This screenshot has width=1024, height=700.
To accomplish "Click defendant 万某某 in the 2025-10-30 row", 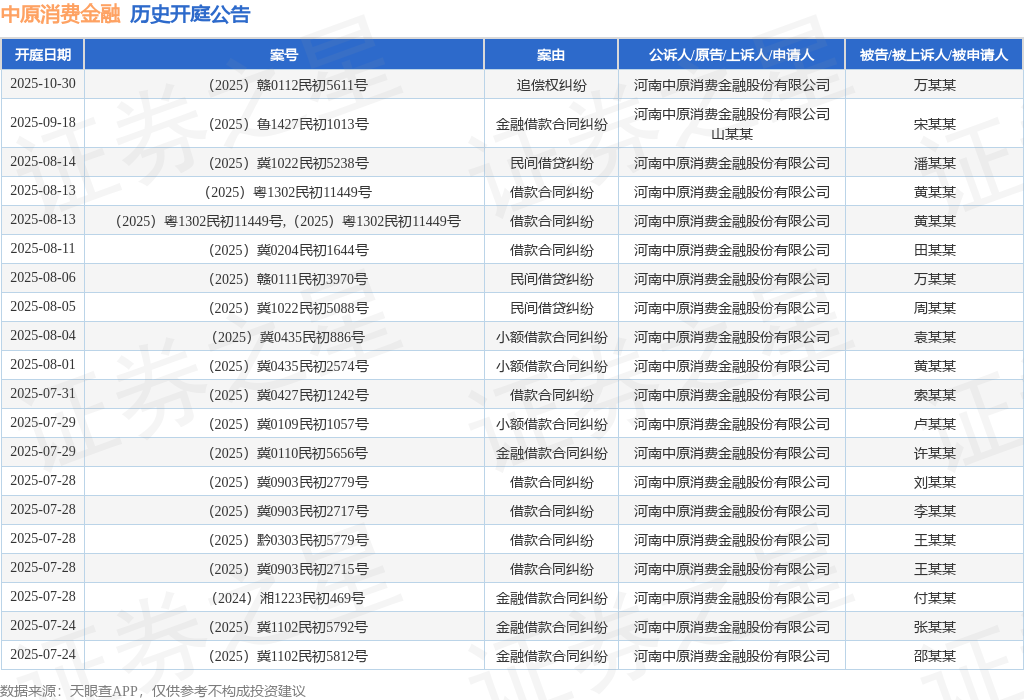I will click(x=935, y=85).
